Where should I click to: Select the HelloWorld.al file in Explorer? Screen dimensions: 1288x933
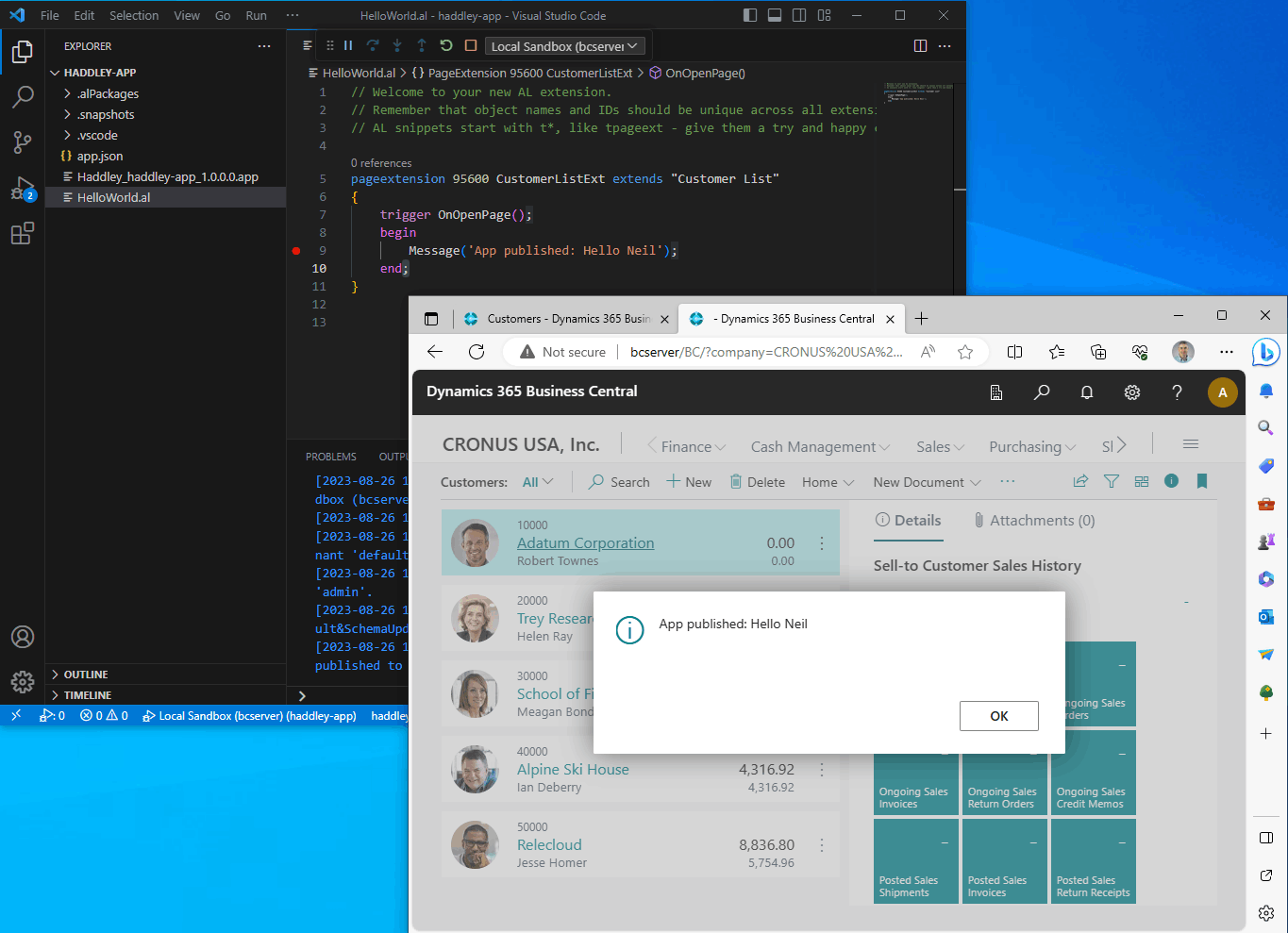click(x=113, y=197)
